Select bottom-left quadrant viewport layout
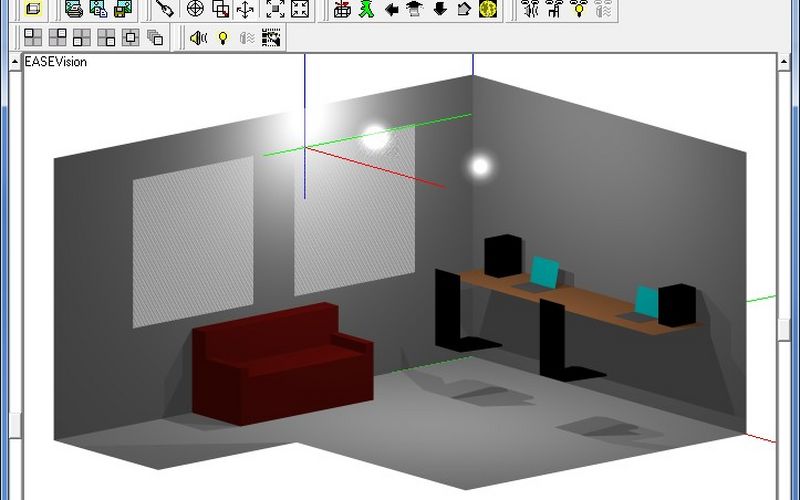 point(82,37)
